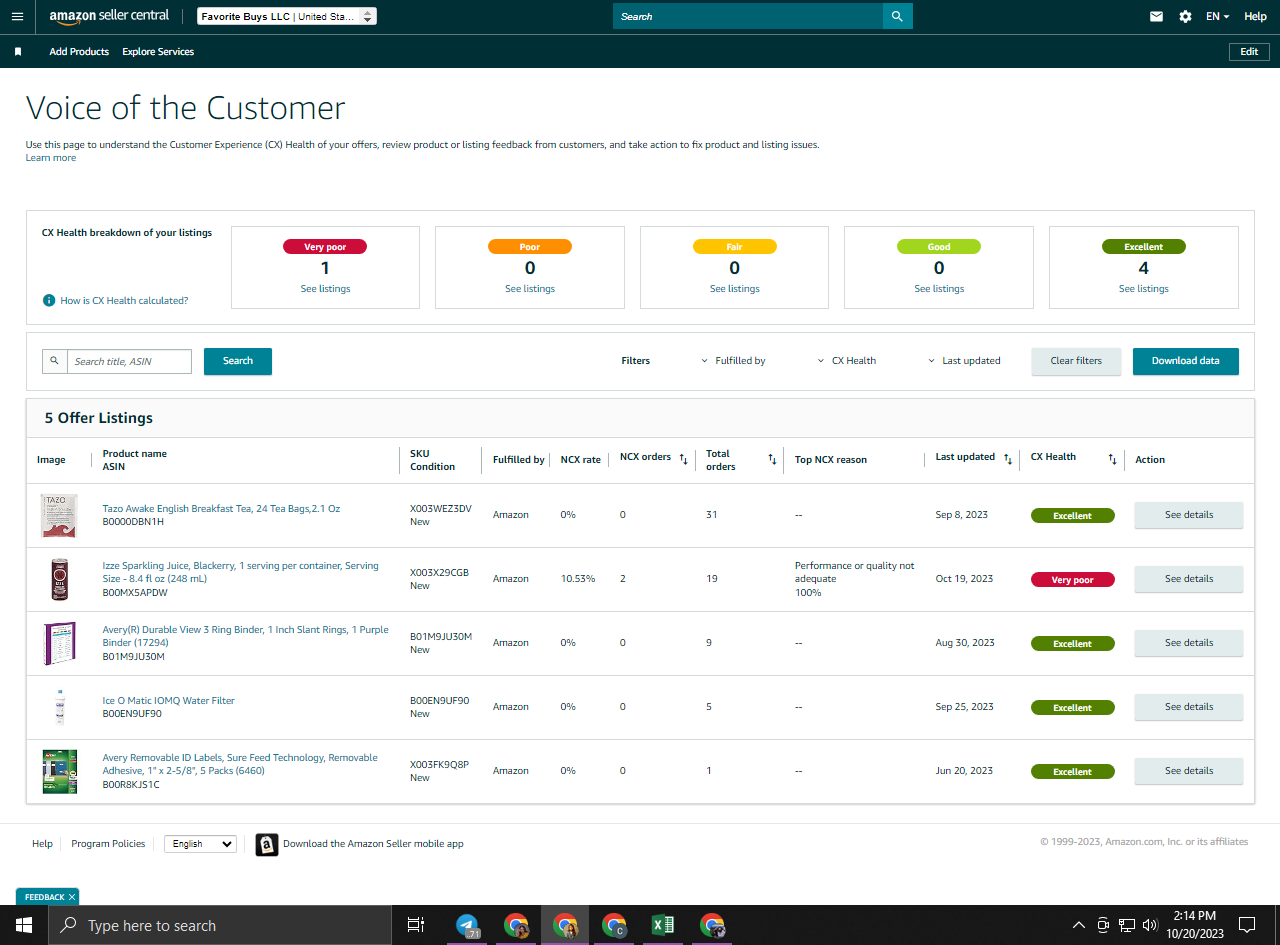This screenshot has height=945, width=1280.
Task: Sort by Last updated column header arrows
Action: point(1008,459)
